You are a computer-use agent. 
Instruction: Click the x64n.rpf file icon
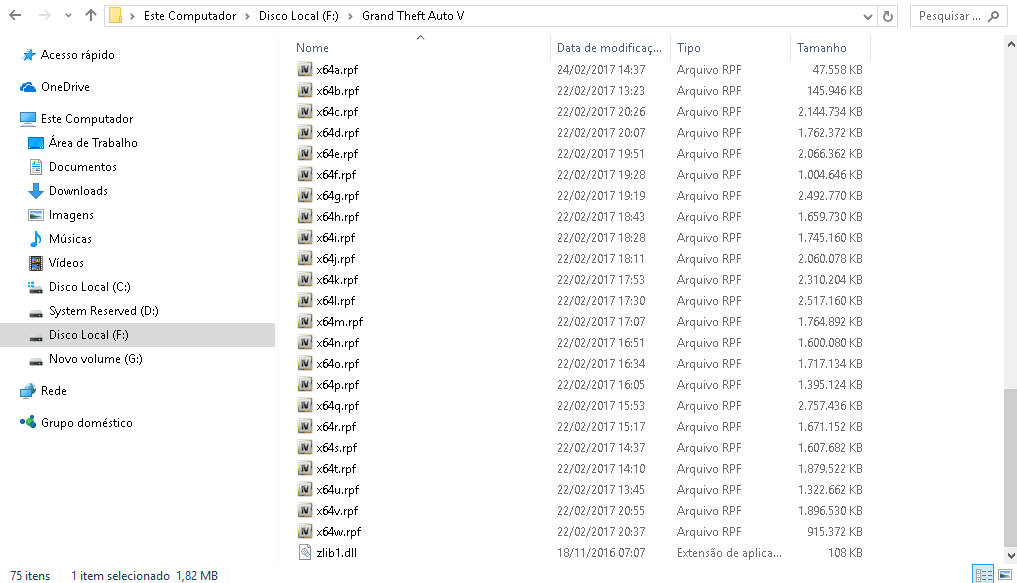(x=305, y=342)
